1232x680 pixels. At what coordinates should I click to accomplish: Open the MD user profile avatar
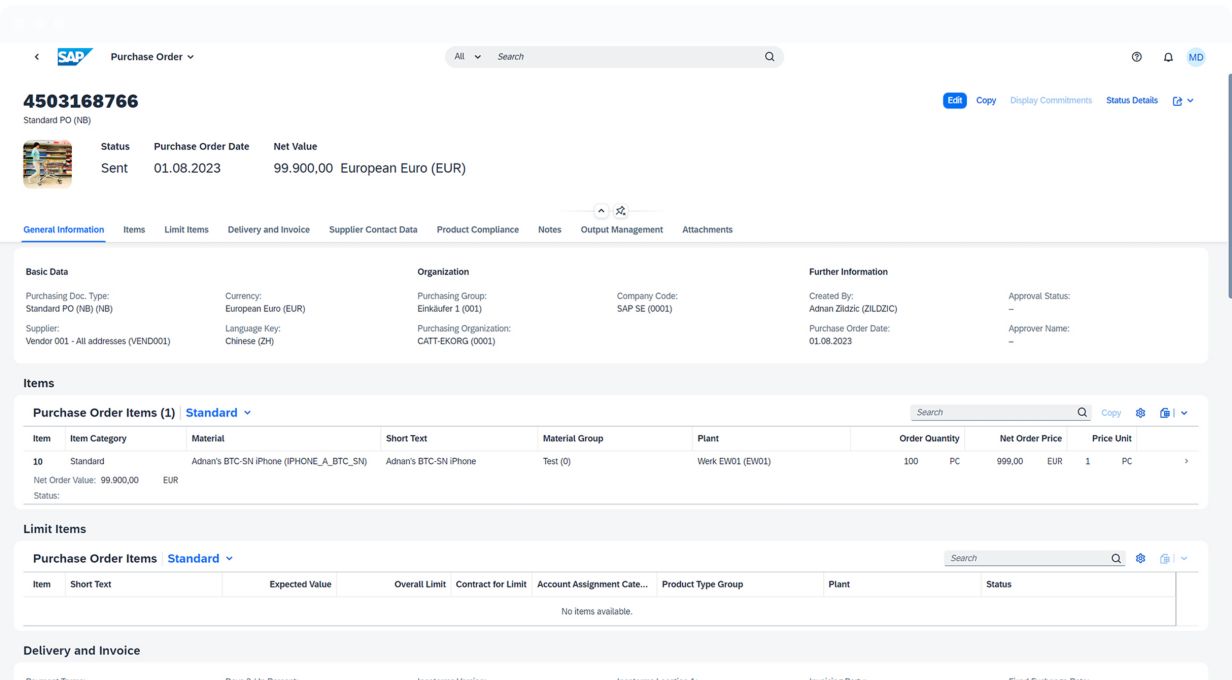[x=1196, y=57]
